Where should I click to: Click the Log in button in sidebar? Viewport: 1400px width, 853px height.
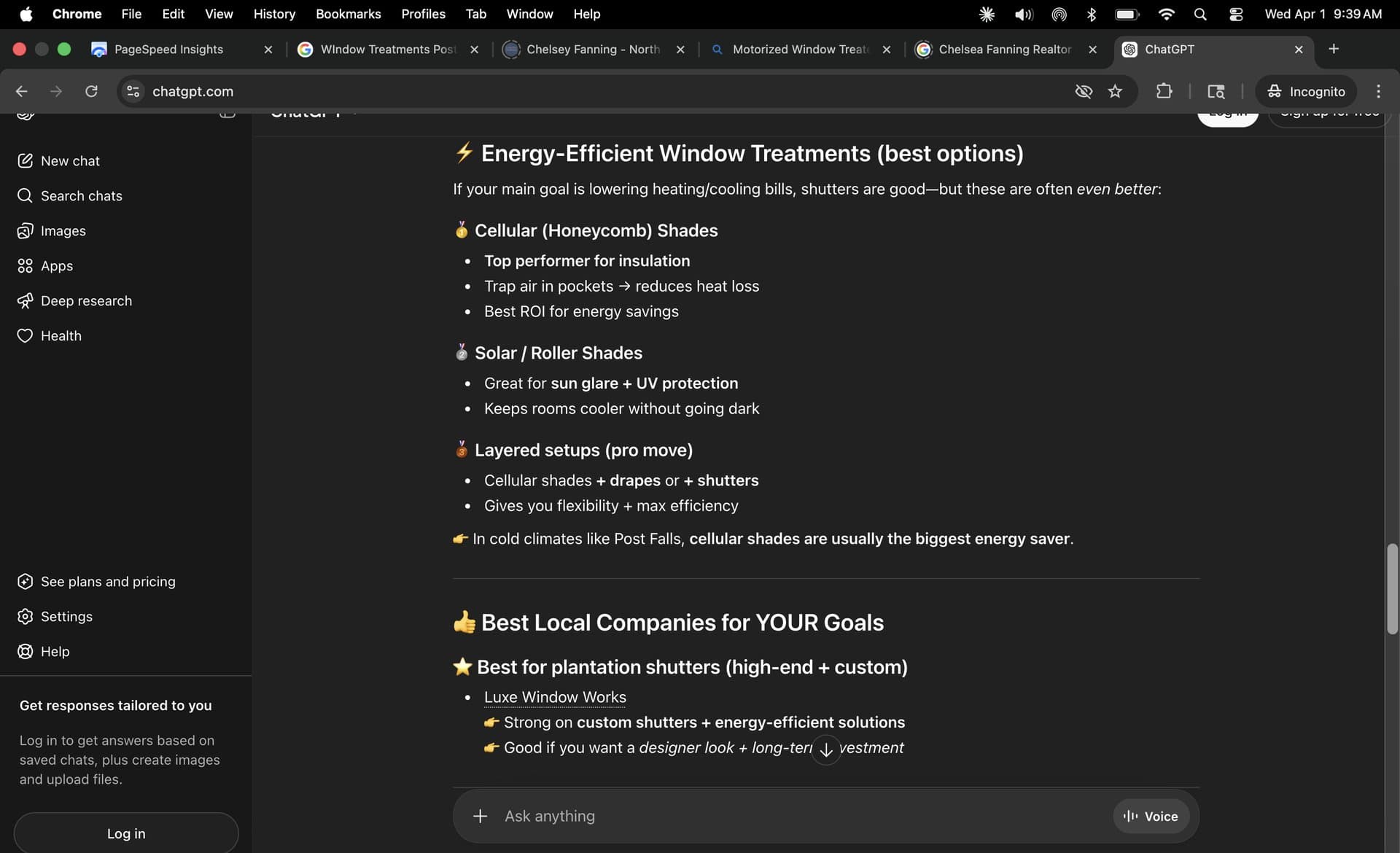(x=126, y=833)
